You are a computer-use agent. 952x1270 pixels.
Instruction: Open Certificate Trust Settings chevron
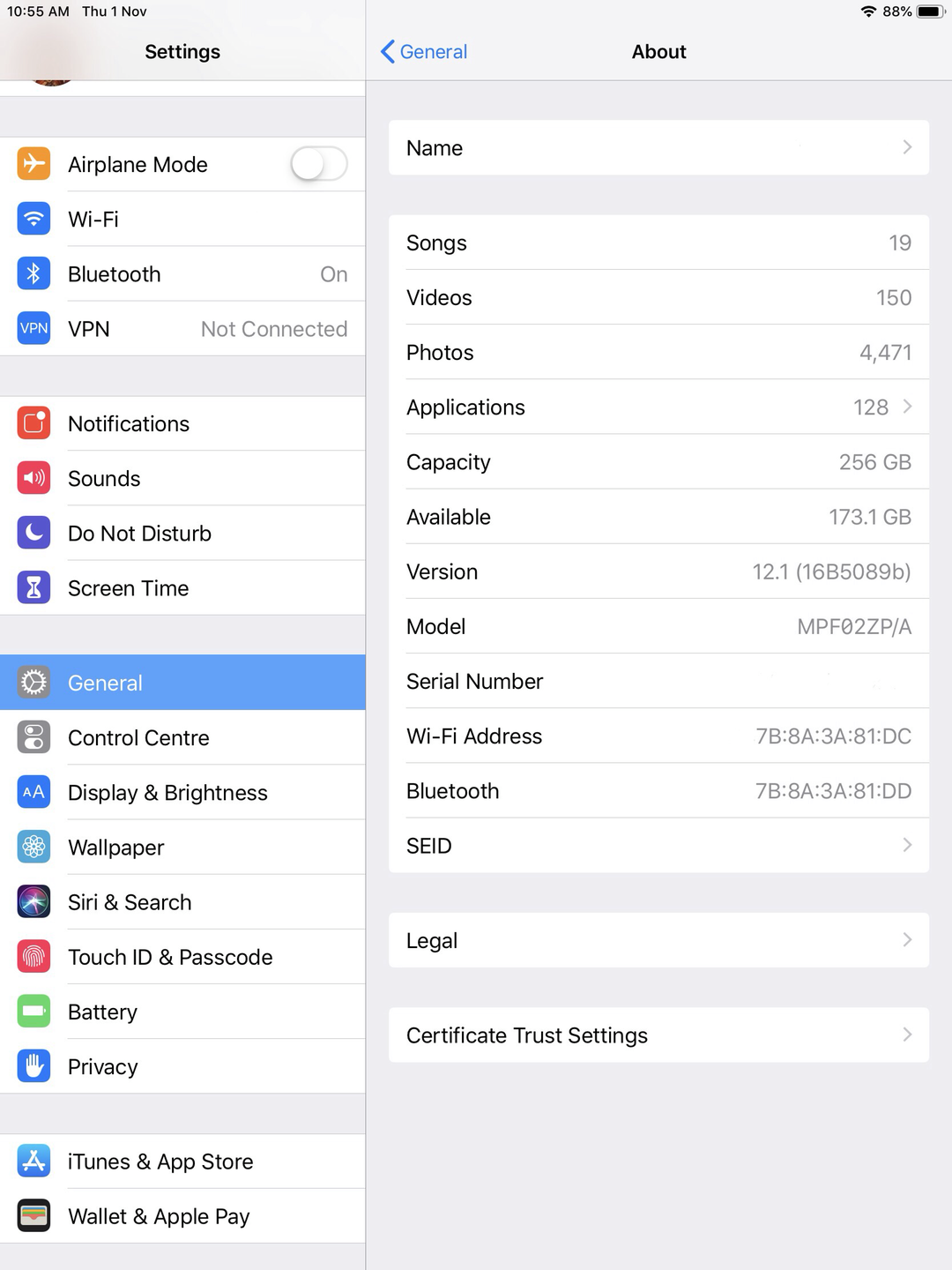pyautogui.click(x=907, y=1035)
